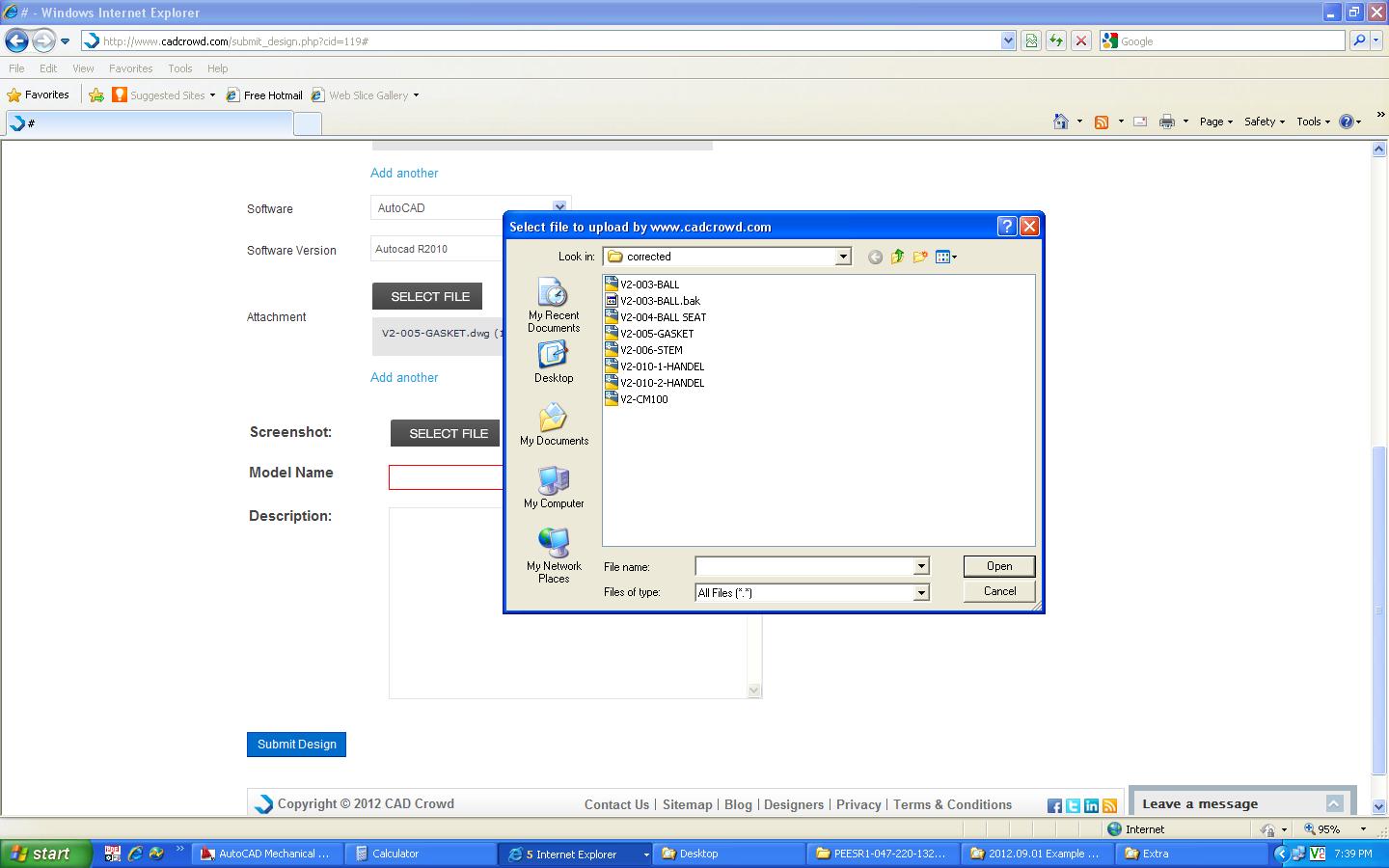Image resolution: width=1389 pixels, height=868 pixels.
Task: Click the Model Name input field
Action: (x=446, y=477)
